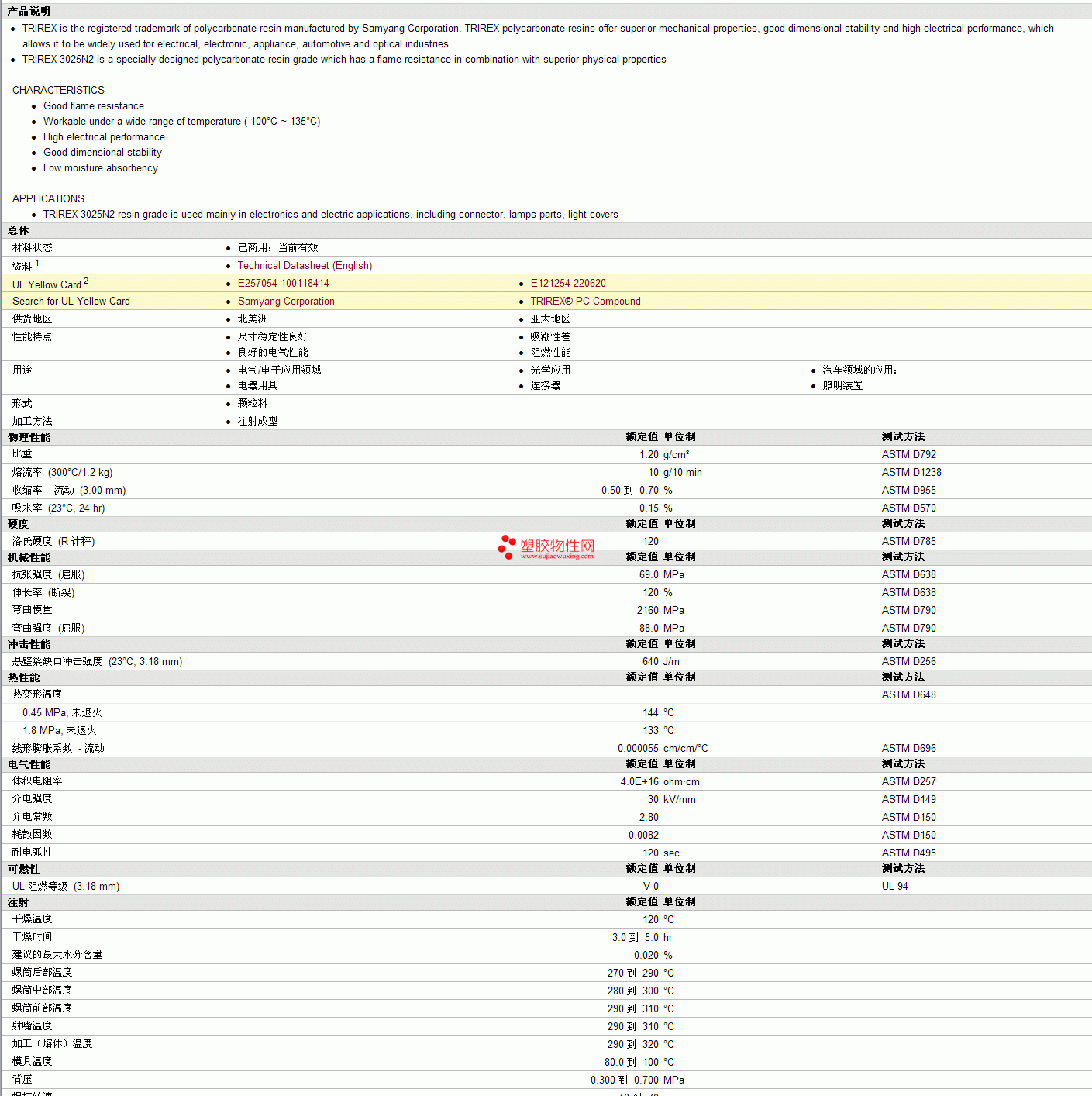Click the 介电强度 row label
This screenshot has width=1092, height=1096.
(x=33, y=799)
